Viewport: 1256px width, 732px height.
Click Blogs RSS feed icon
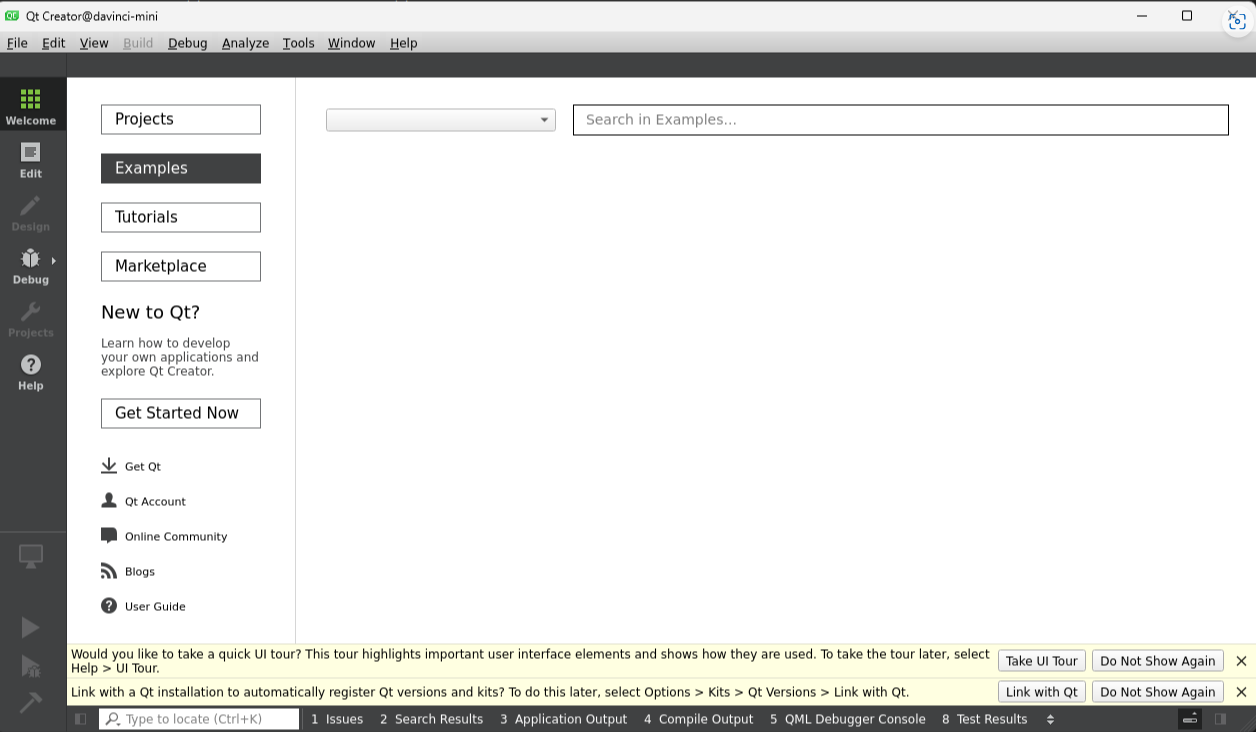109,571
